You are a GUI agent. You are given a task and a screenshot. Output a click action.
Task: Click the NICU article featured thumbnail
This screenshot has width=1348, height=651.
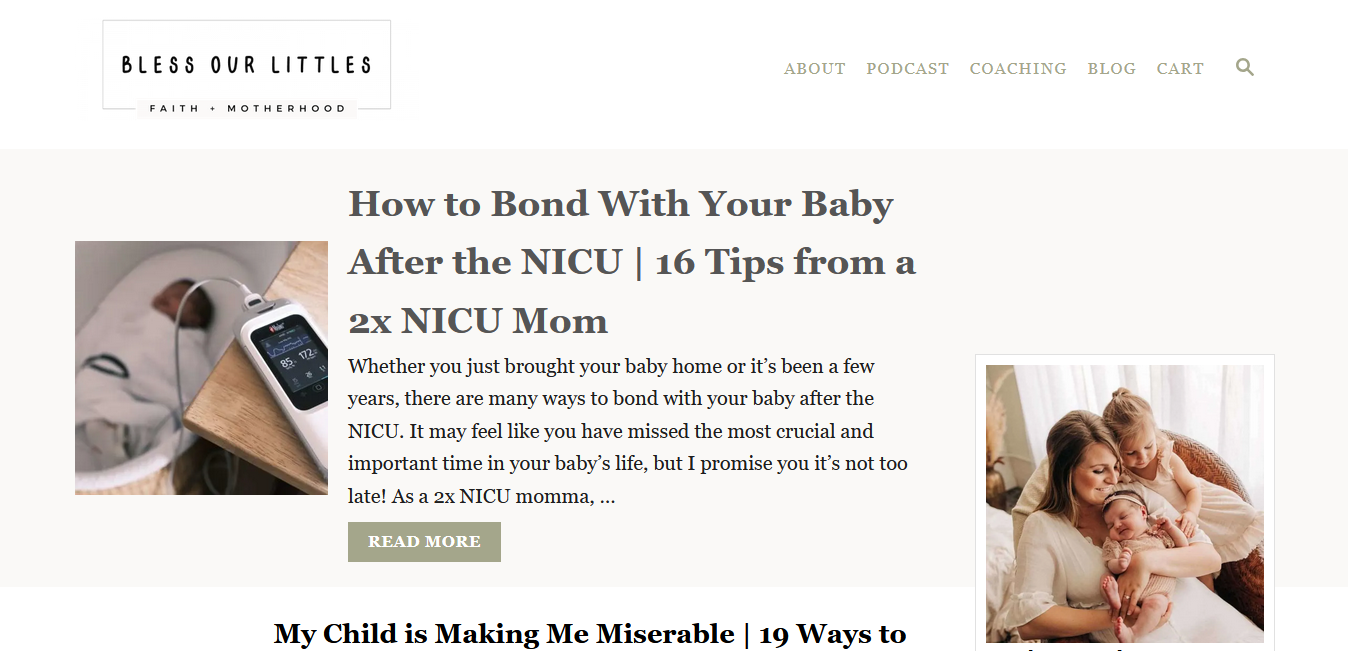click(x=201, y=368)
